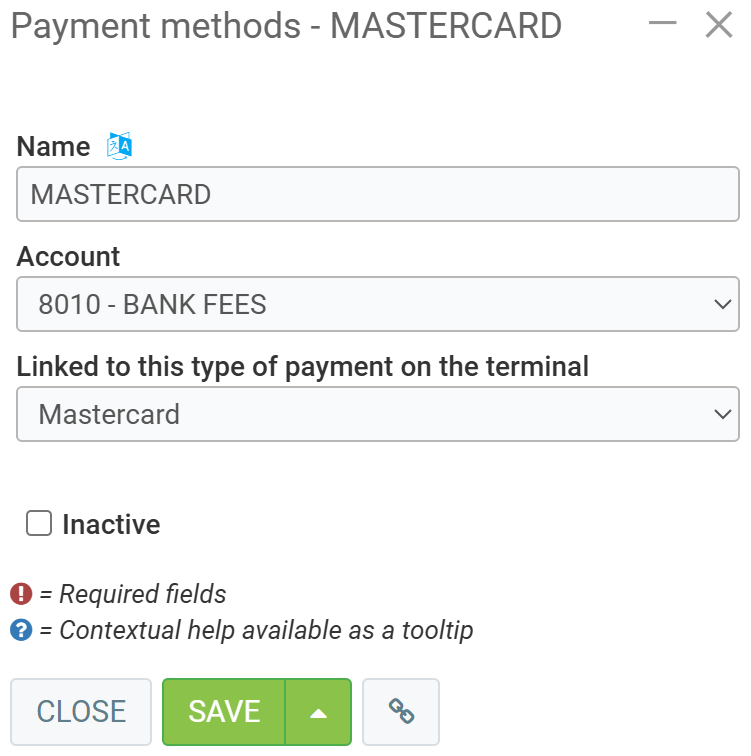Image resolution: width=751 pixels, height=756 pixels.
Task: Click the chevron arrow of the Account dropdown
Action: [723, 304]
